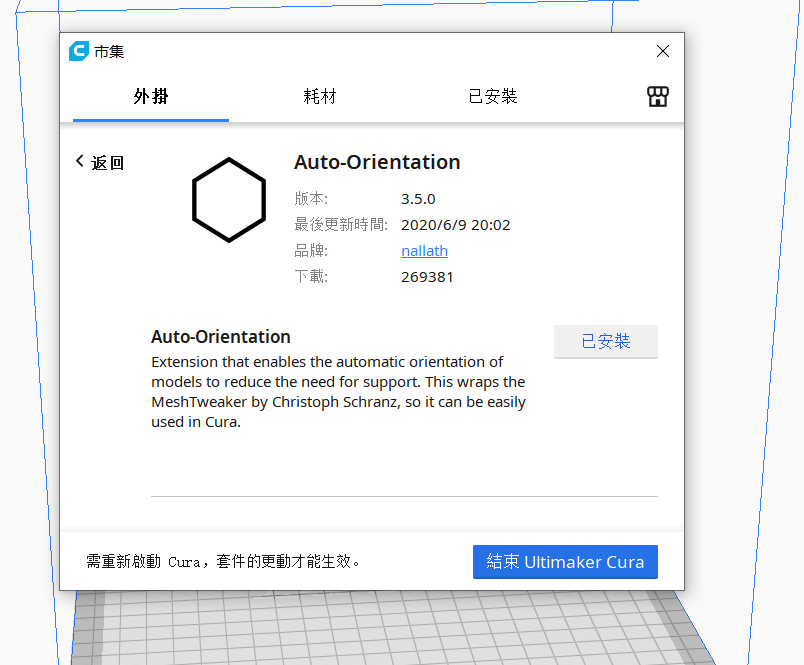Image resolution: width=804 pixels, height=665 pixels.
Task: Click the Auto-Orientation title heading
Action: tap(377, 162)
